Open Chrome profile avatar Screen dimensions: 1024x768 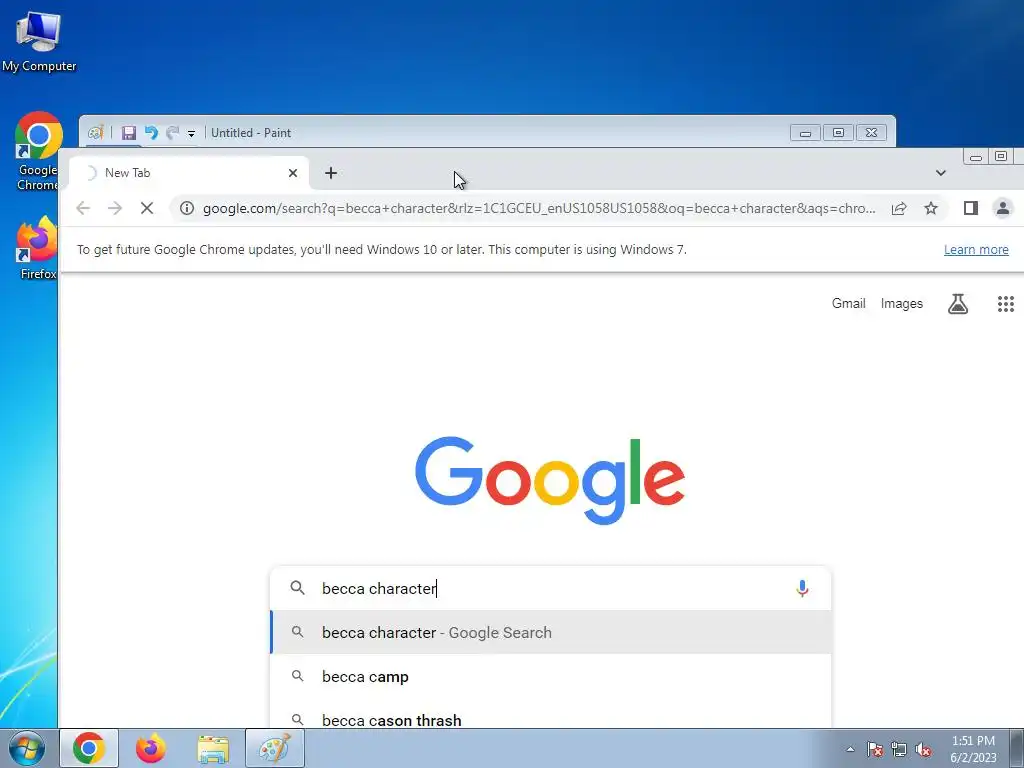point(1002,208)
